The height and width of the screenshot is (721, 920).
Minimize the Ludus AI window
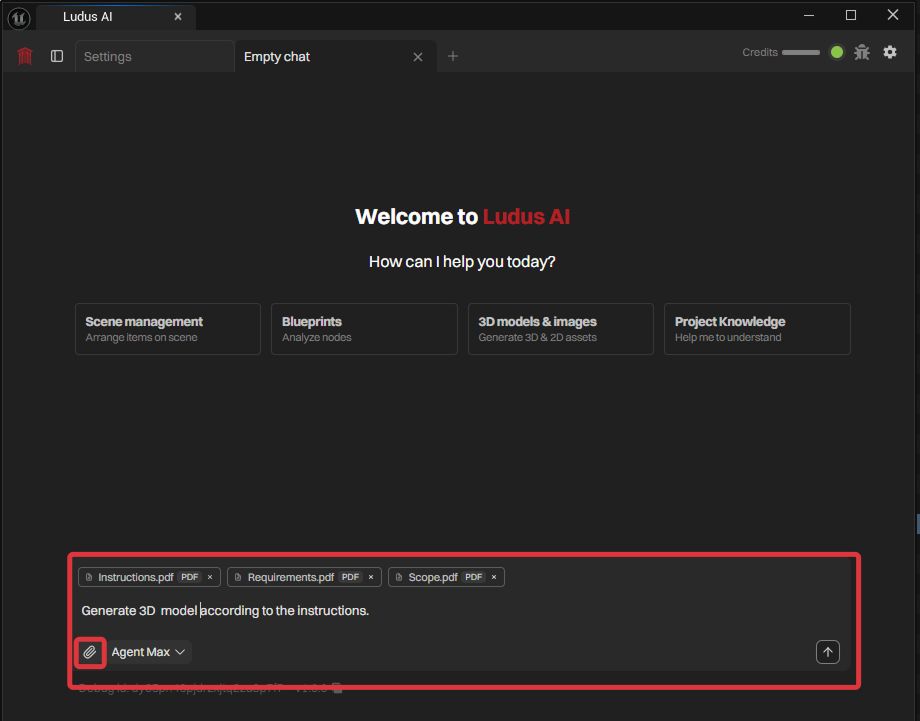click(809, 15)
